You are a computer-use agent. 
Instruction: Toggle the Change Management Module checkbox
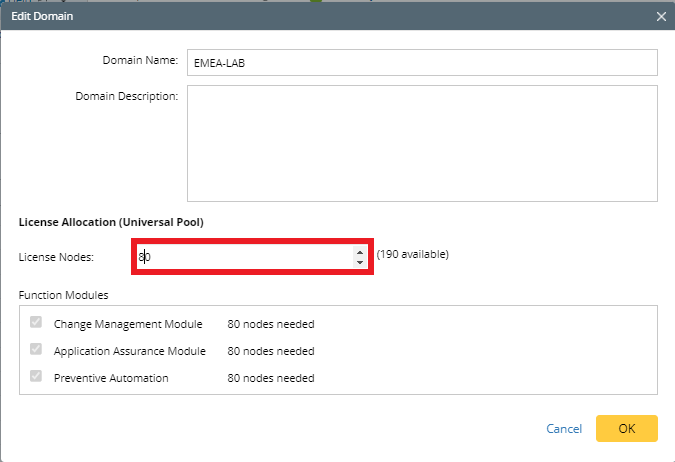tap(36, 322)
